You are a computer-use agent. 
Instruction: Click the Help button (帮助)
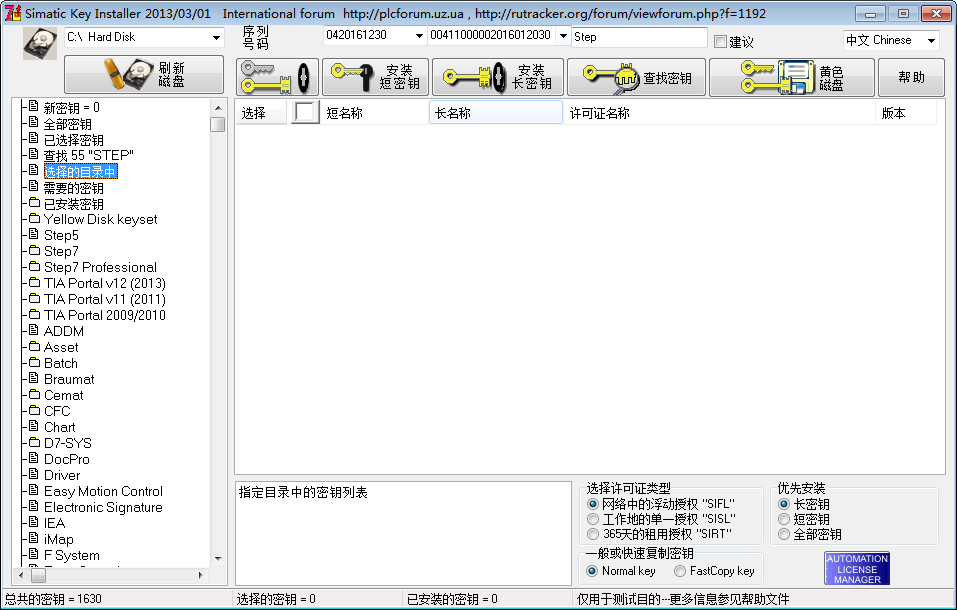click(911, 78)
